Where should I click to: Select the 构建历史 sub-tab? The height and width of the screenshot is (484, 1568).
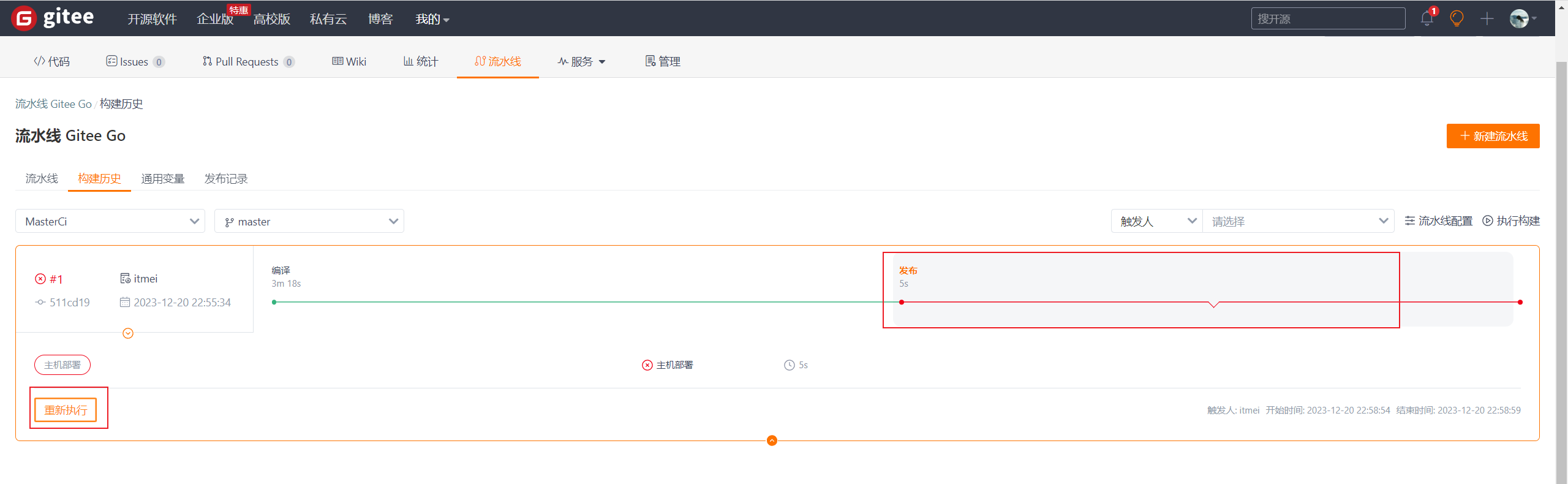pyautogui.click(x=99, y=178)
